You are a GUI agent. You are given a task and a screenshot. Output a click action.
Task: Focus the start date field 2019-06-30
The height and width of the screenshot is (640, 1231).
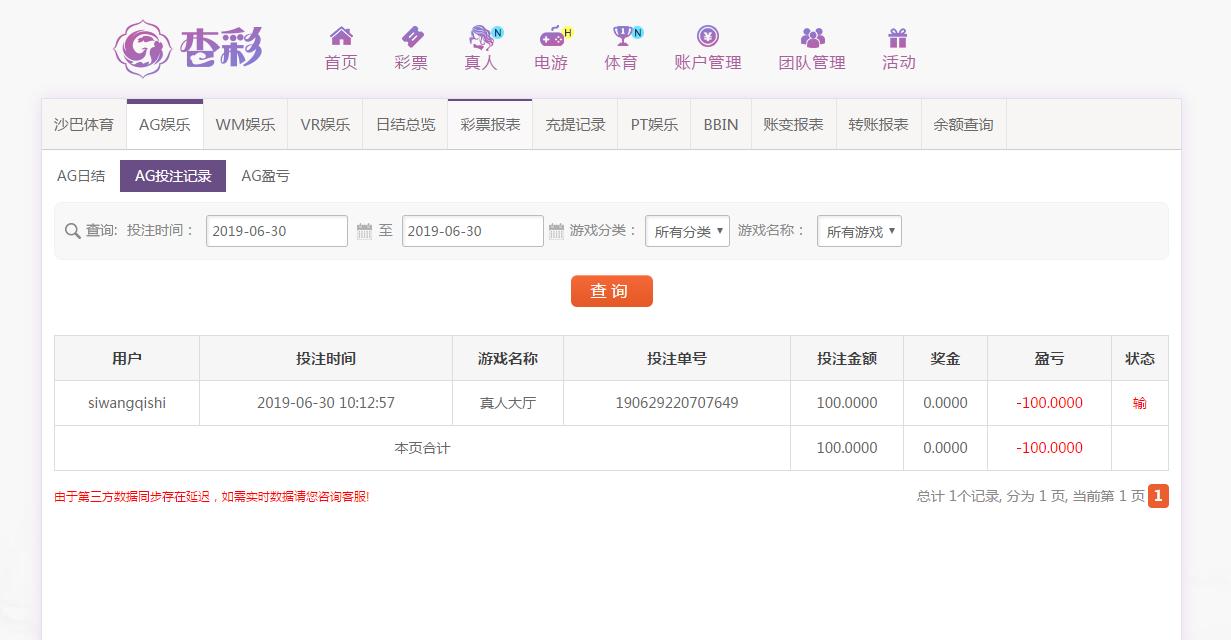pyautogui.click(x=277, y=231)
